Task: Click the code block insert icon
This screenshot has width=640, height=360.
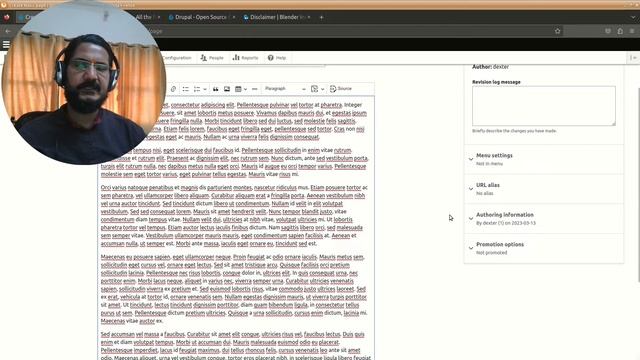Action: click(x=314, y=89)
